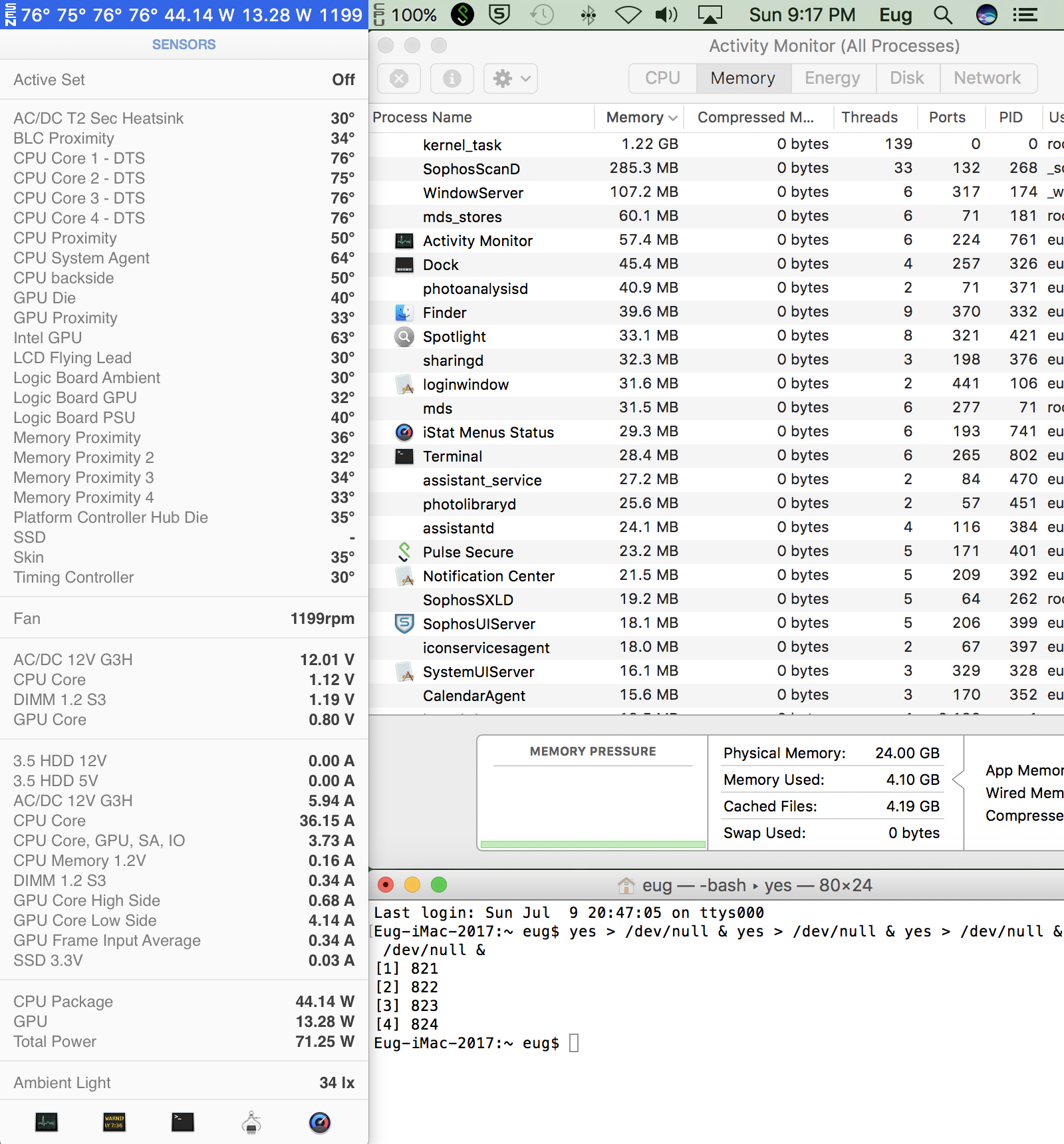Select the Finder process icon
The height and width of the screenshot is (1144, 1064).
click(x=404, y=313)
